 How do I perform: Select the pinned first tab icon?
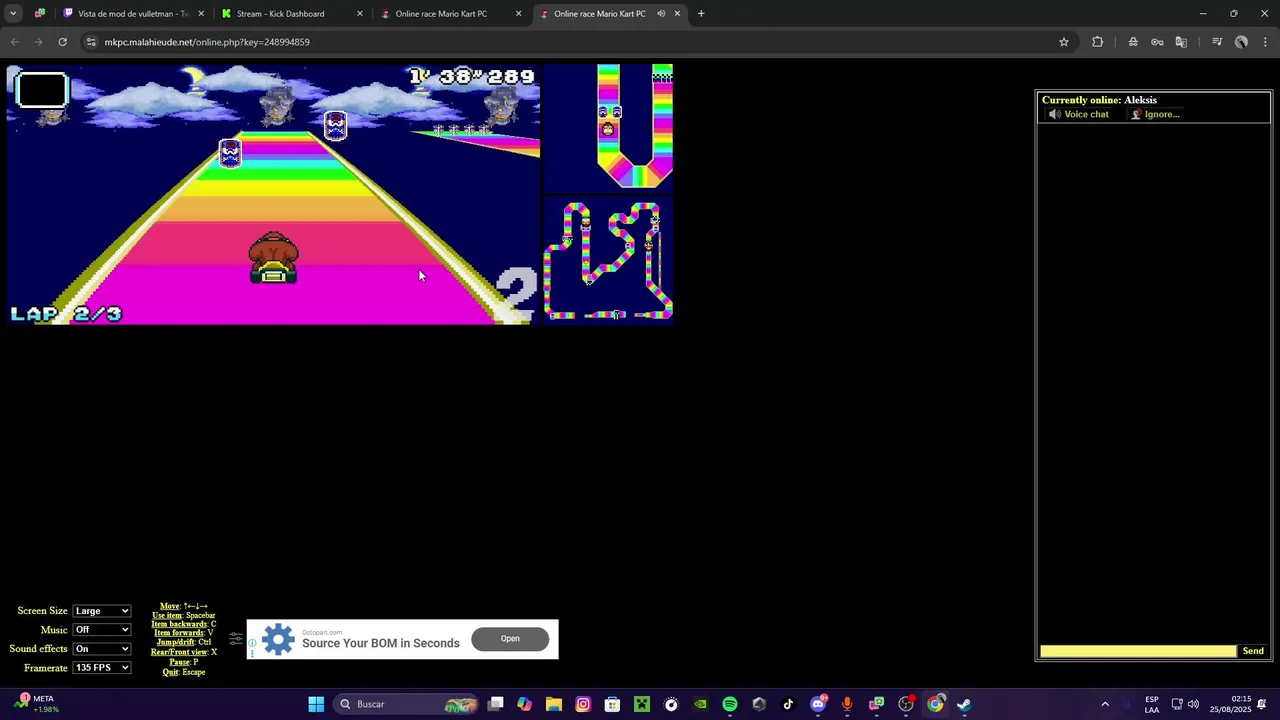[40, 14]
